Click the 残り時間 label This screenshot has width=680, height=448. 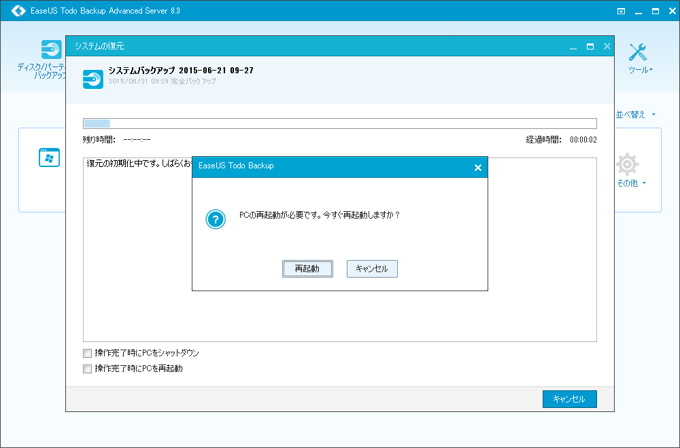[99, 140]
